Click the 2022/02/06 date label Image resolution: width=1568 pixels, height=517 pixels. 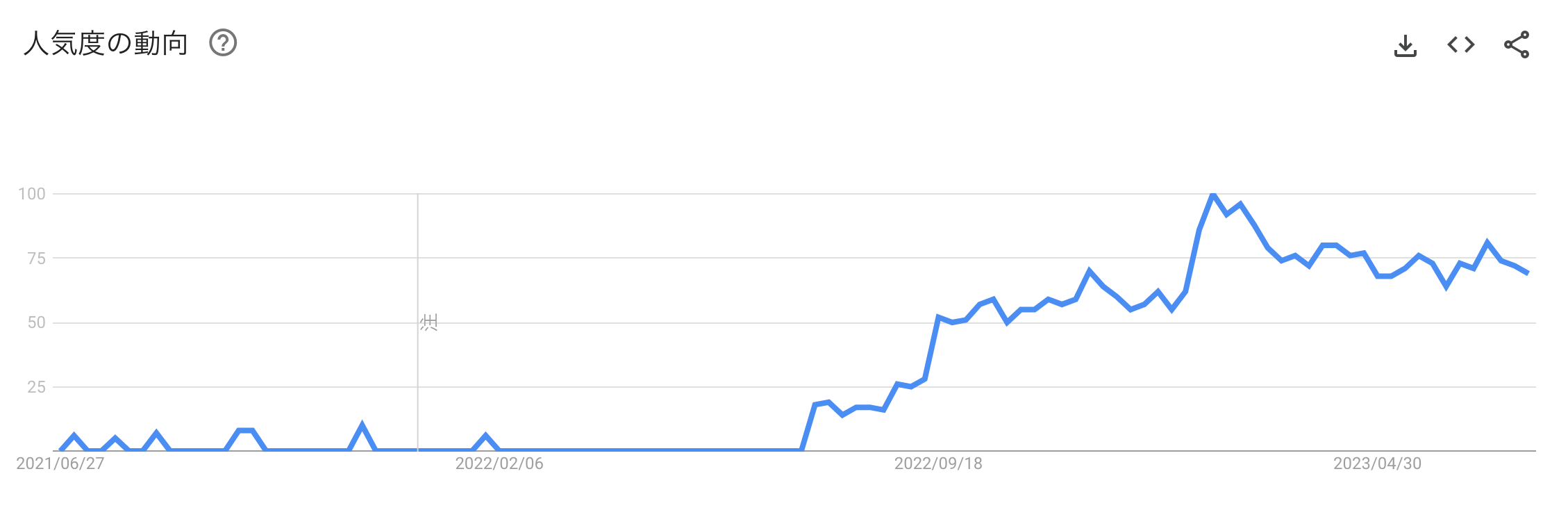coord(499,463)
